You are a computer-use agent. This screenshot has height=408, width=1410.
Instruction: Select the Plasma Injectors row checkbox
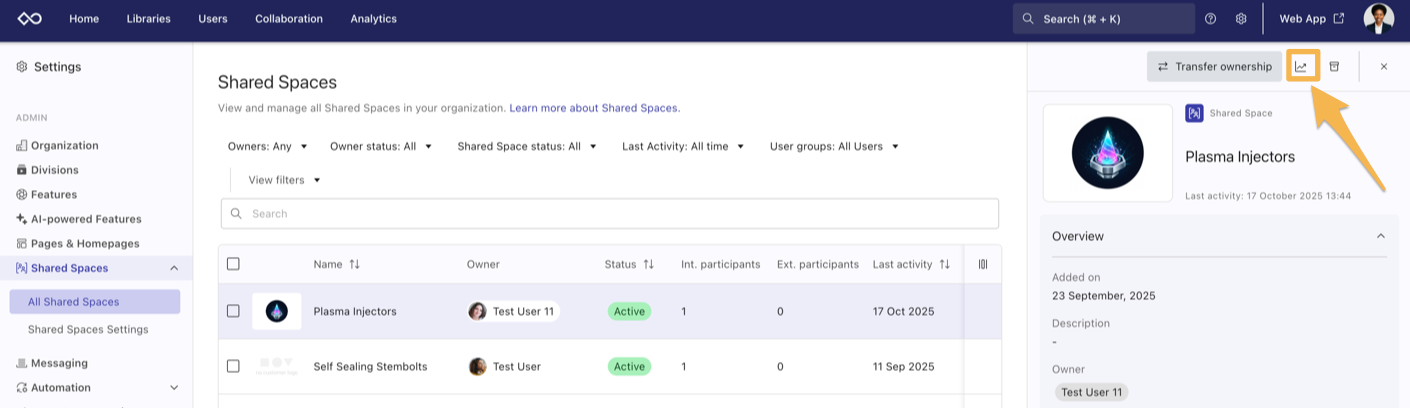(233, 311)
